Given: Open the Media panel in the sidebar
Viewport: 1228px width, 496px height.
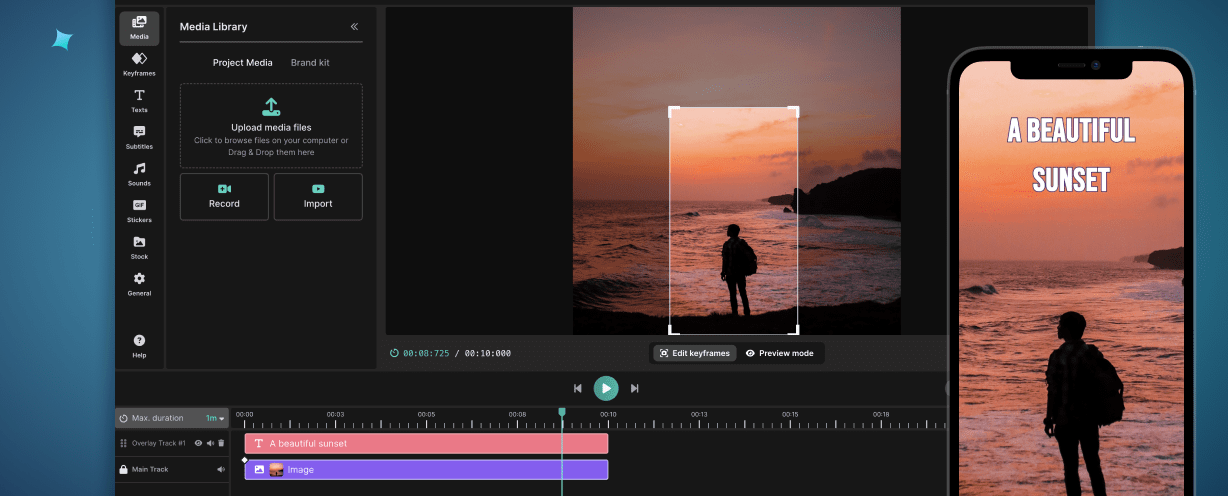Looking at the screenshot, I should click(x=139, y=28).
